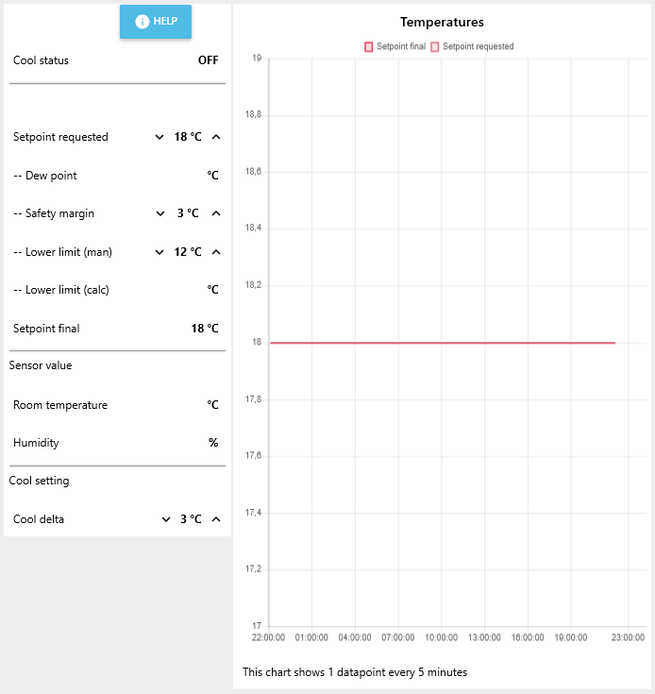This screenshot has height=694, width=655.
Task: Increase Lower limit (man) value
Action: [216, 252]
